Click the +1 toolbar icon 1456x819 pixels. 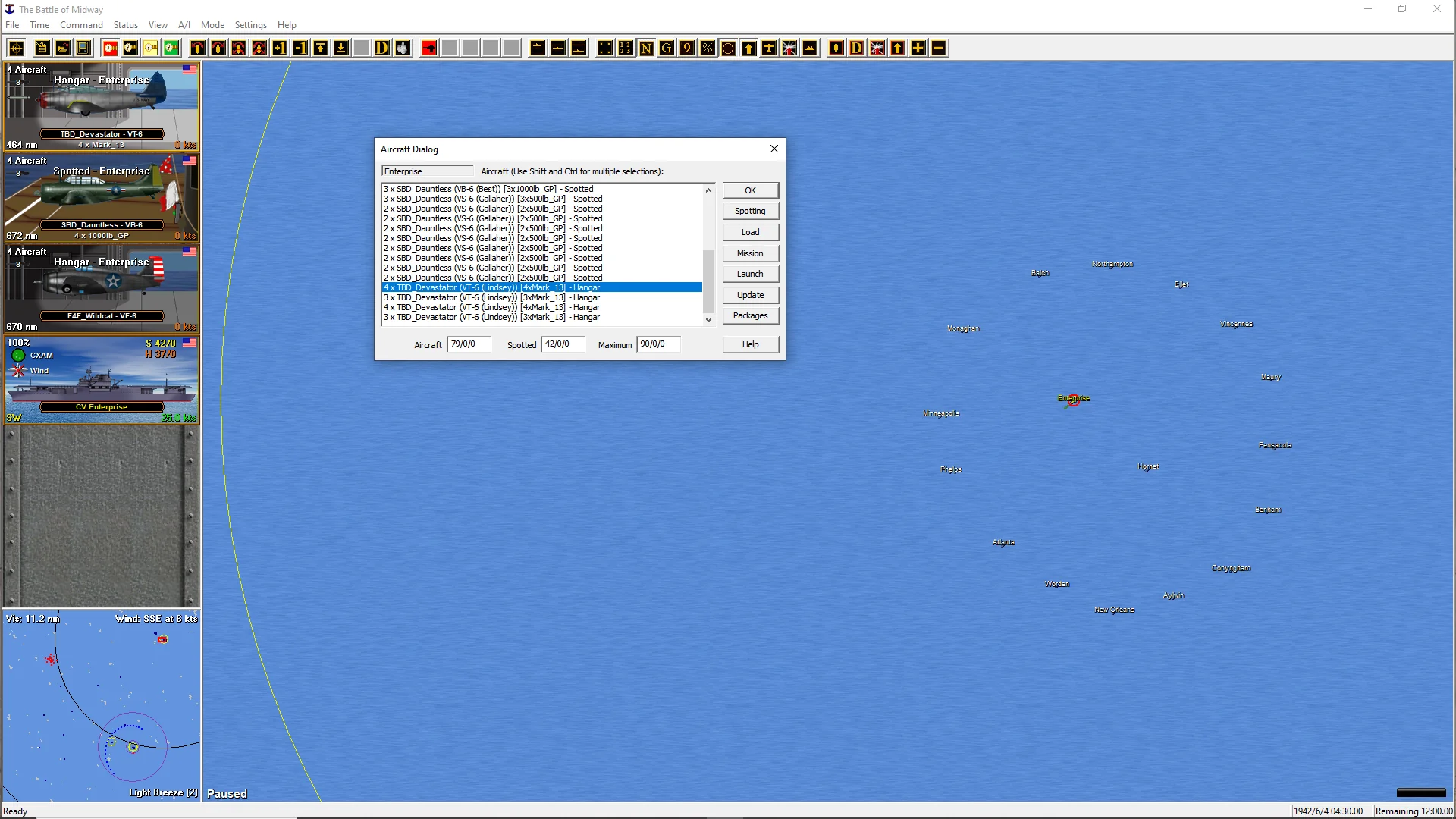point(280,49)
